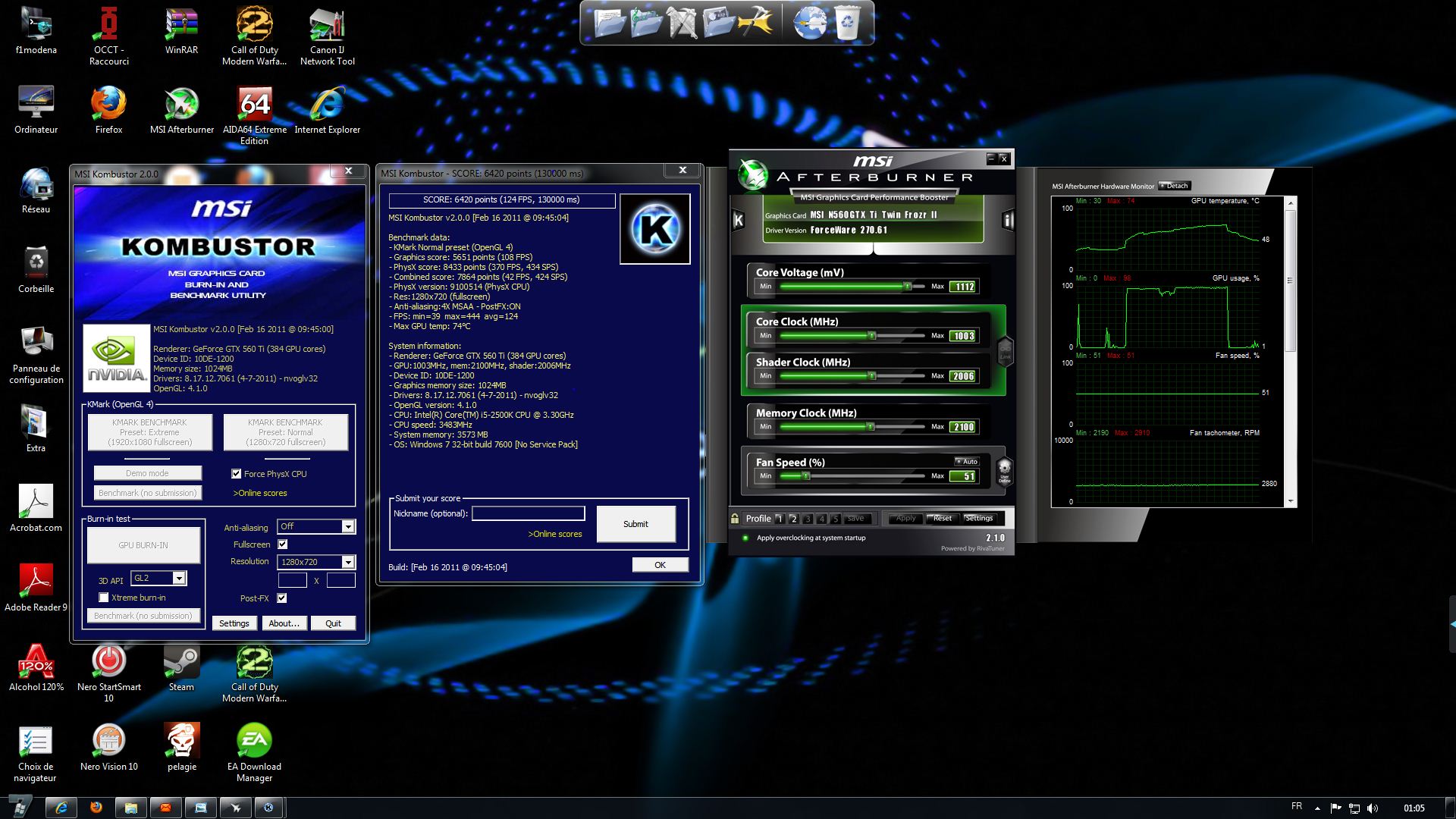Select Afterburner profile 2

pos(793,519)
